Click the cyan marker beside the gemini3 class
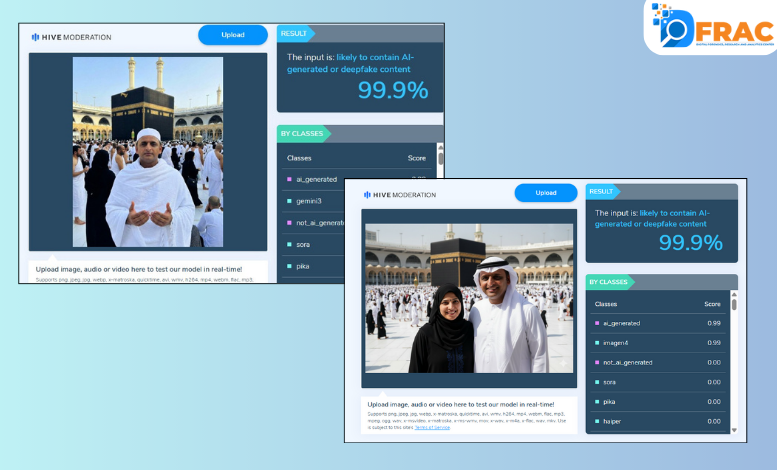 (289, 201)
